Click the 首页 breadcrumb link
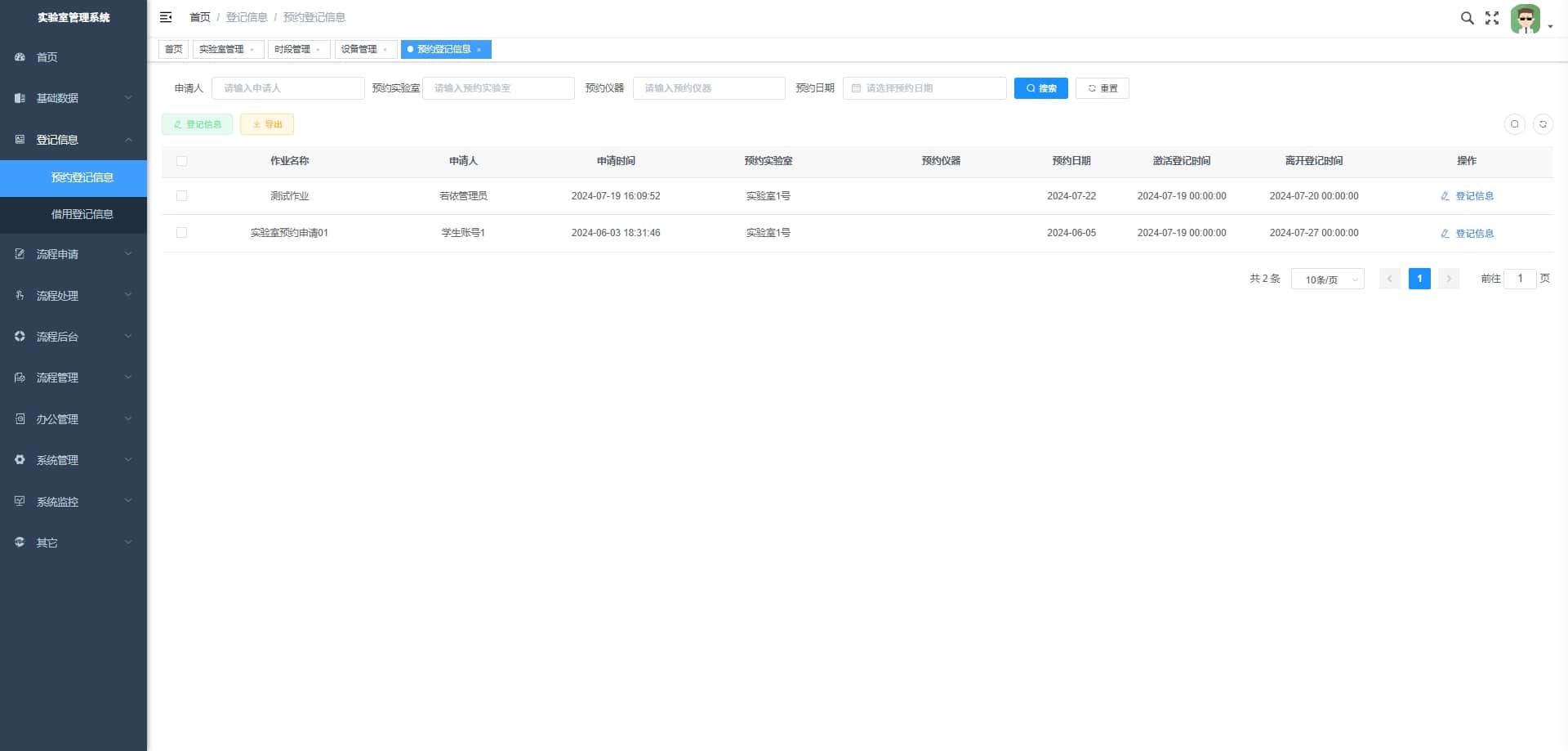Image resolution: width=1568 pixels, height=751 pixels. click(200, 17)
